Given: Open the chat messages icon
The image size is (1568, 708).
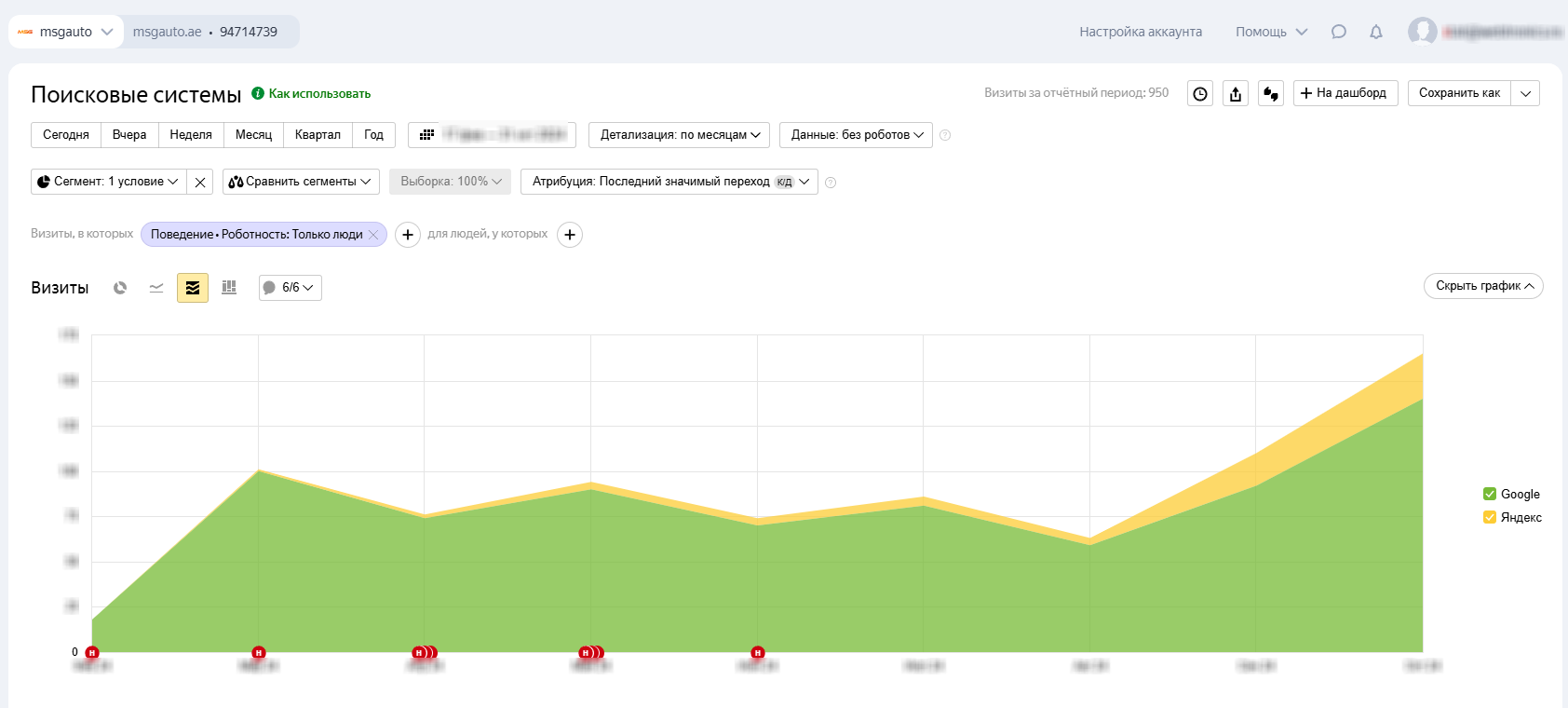Looking at the screenshot, I should pos(1339,32).
